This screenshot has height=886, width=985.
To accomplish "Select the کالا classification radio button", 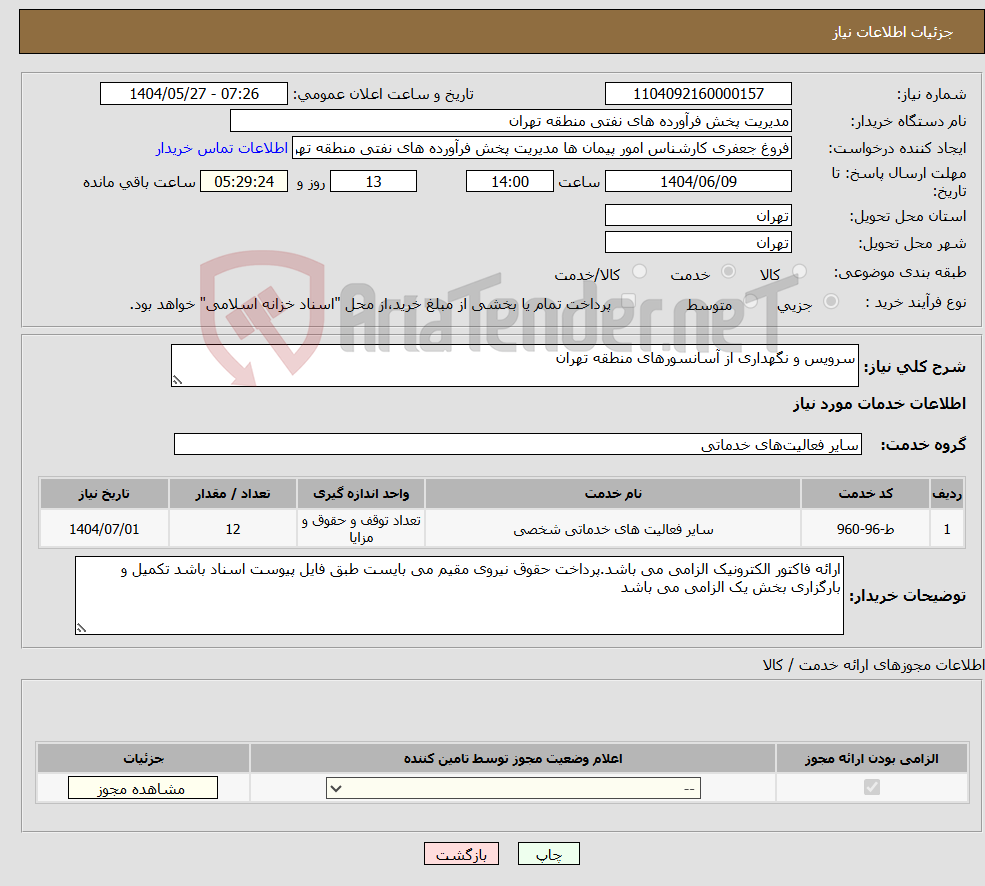I will point(798,271).
